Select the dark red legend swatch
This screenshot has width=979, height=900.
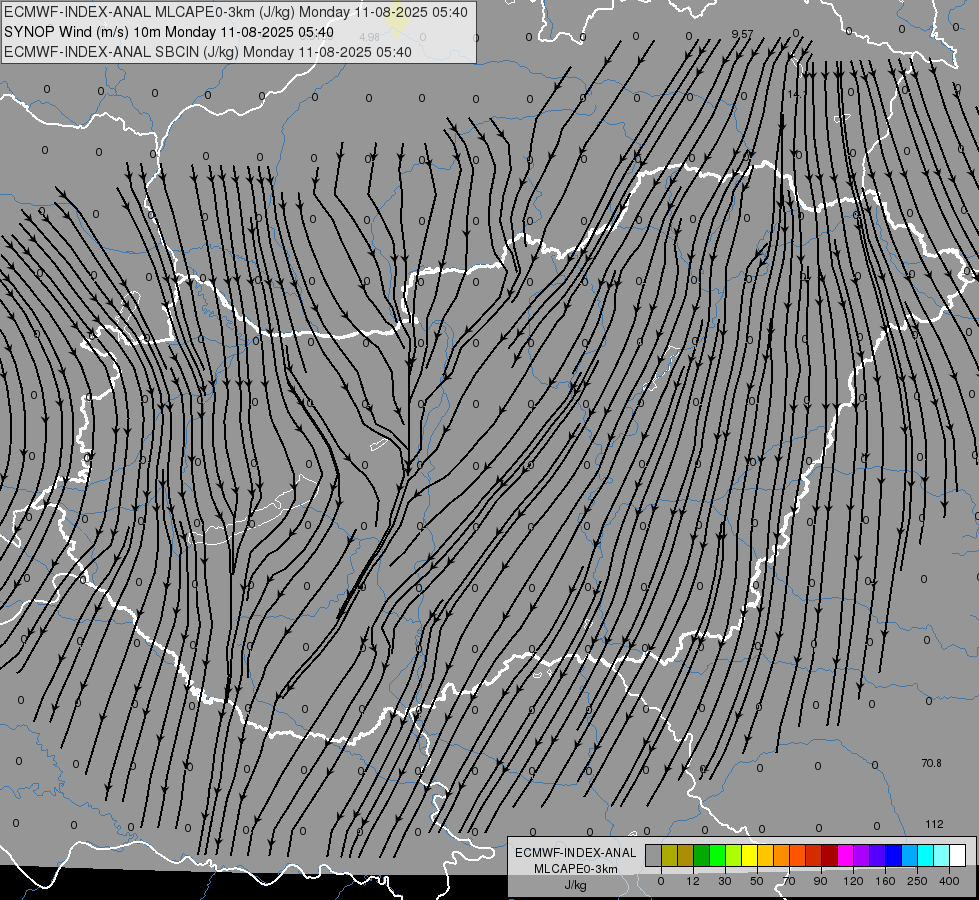pyautogui.click(x=830, y=855)
